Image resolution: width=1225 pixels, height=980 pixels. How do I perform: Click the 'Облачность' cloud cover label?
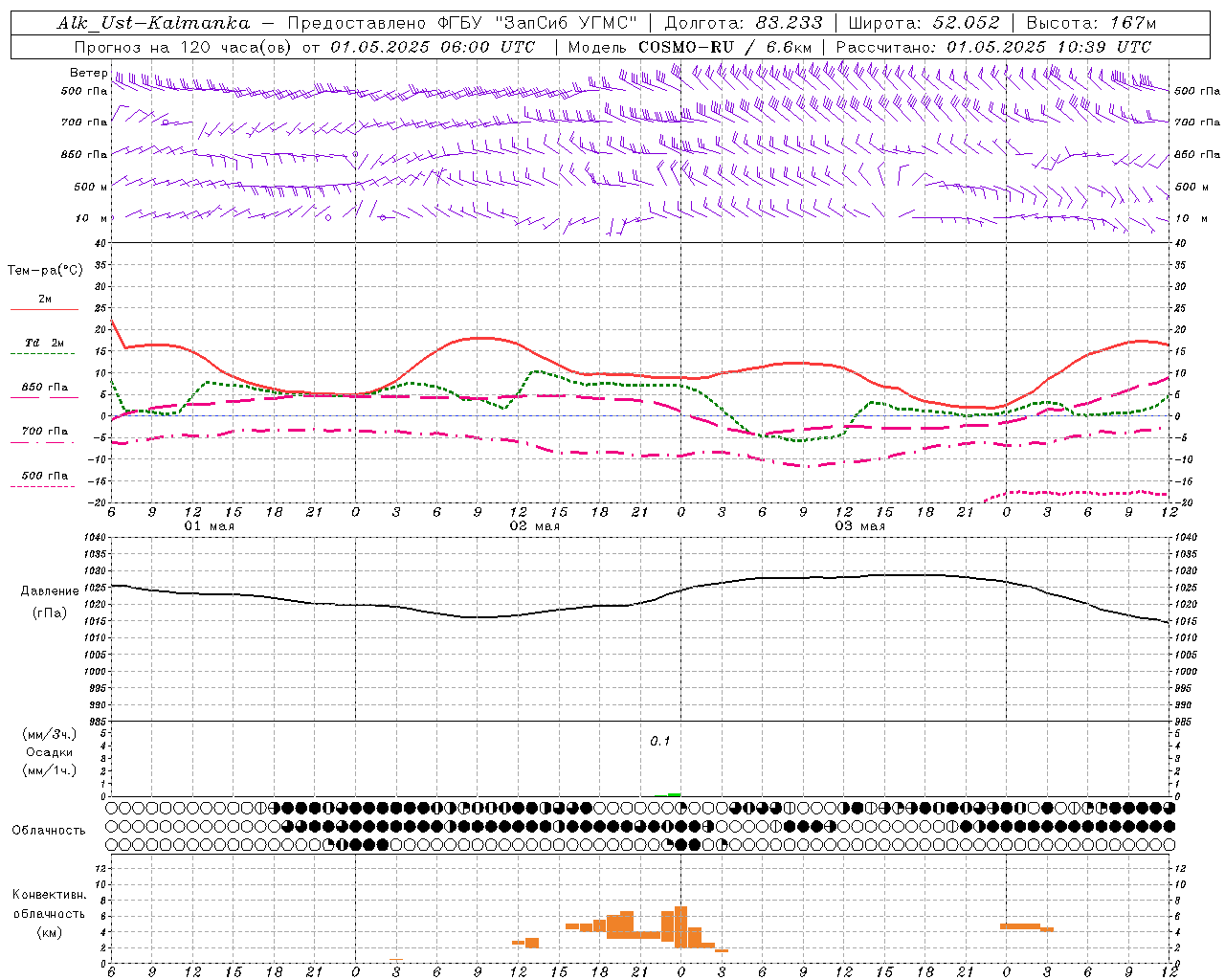pos(49,831)
